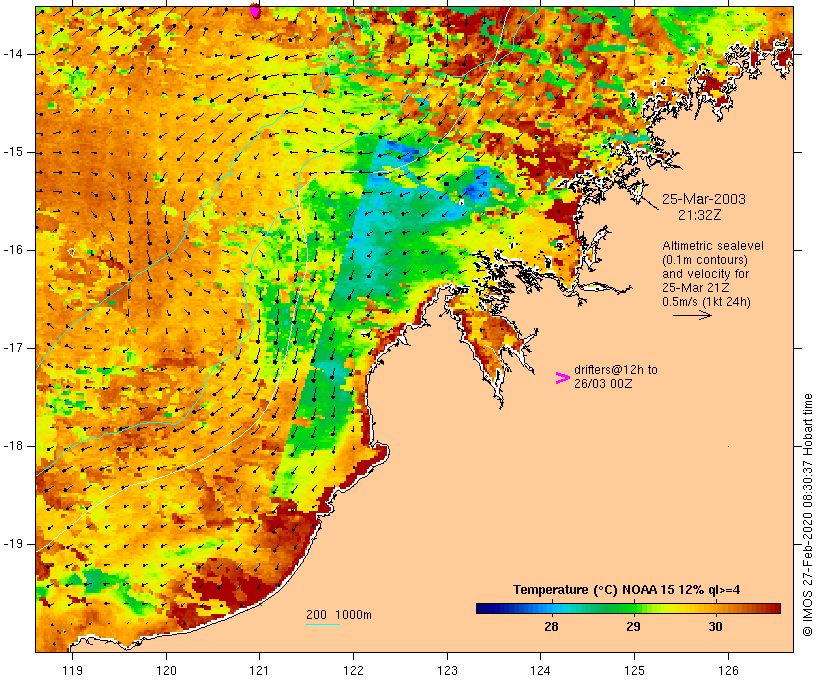Click the IMOS copyright timestamp text
820x680 pixels.
click(807, 515)
